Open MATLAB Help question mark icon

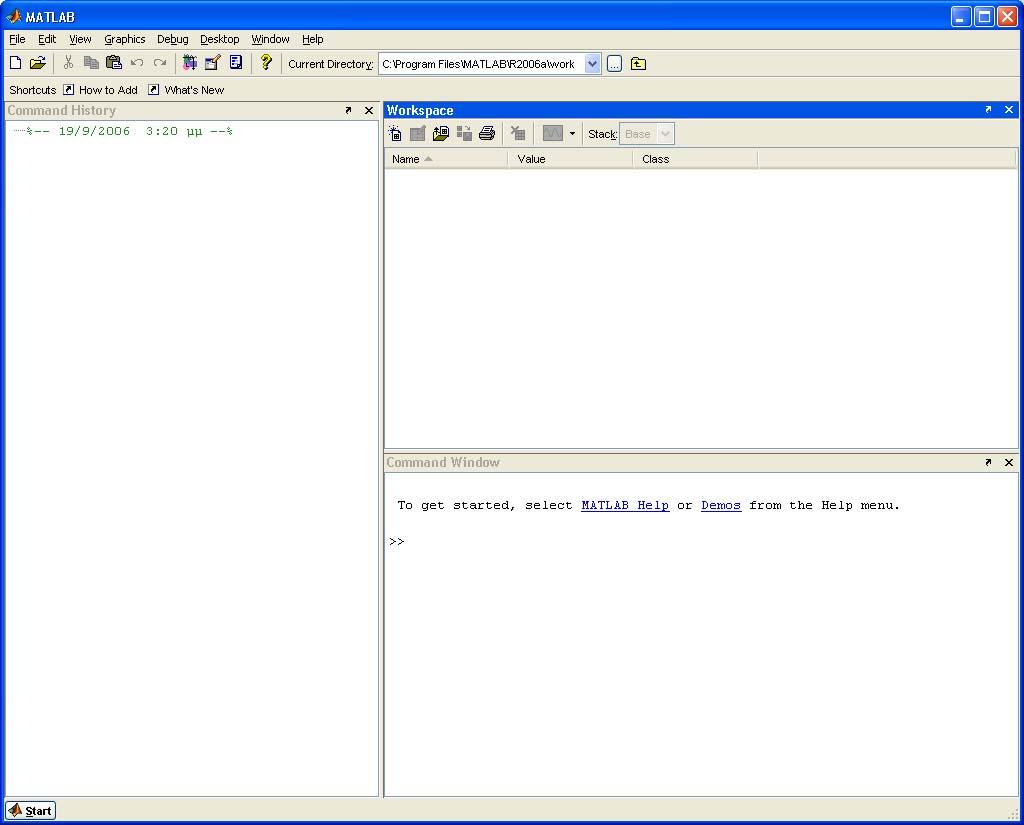[266, 63]
